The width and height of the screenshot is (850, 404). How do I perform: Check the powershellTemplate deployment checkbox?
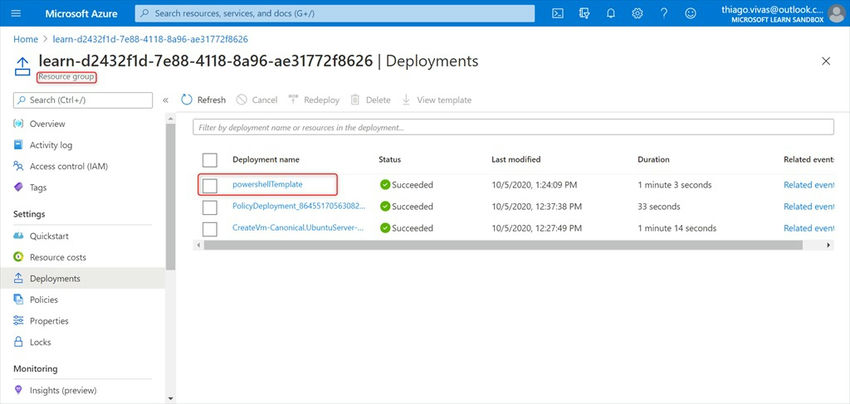[x=210, y=185]
